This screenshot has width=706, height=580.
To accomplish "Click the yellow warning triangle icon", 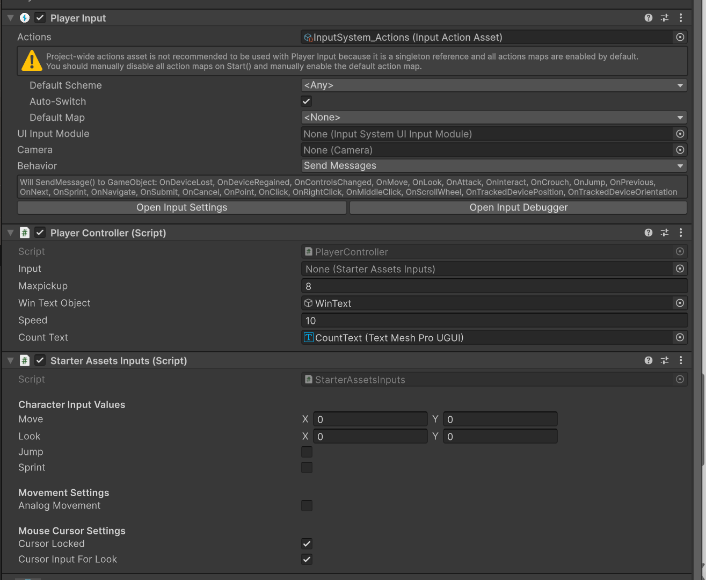I will 32,61.
